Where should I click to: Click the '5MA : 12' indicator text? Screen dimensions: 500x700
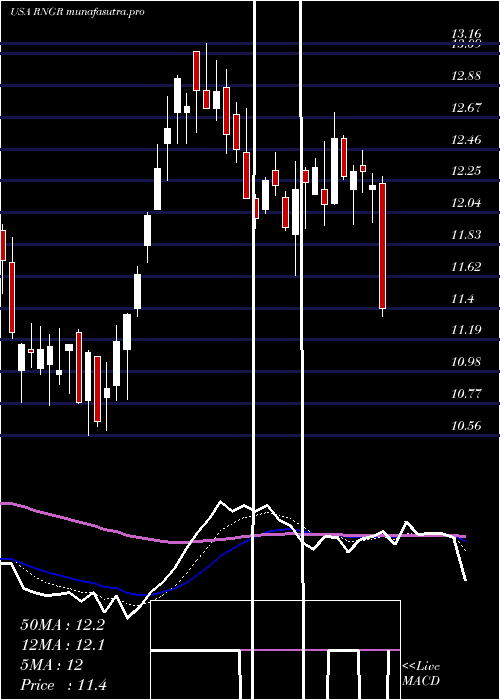click(x=52, y=665)
